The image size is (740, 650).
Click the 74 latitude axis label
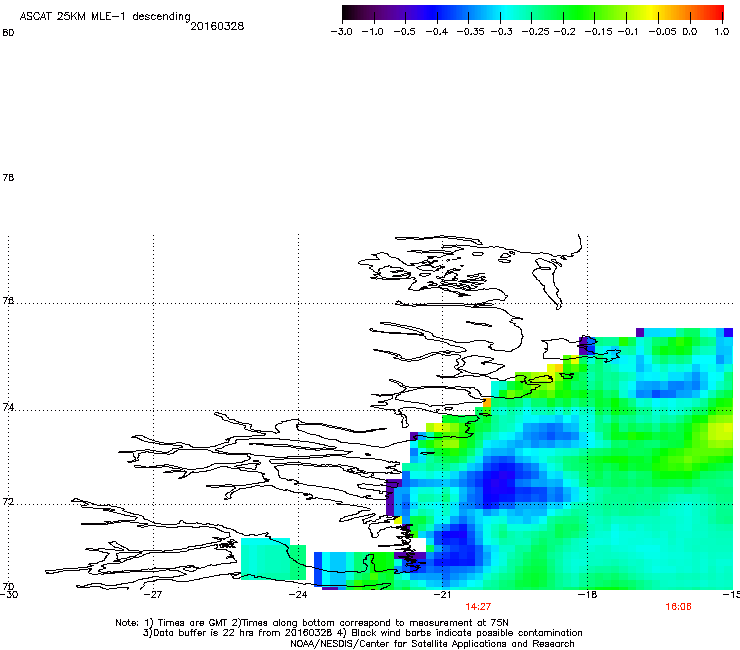pyautogui.click(x=8, y=407)
